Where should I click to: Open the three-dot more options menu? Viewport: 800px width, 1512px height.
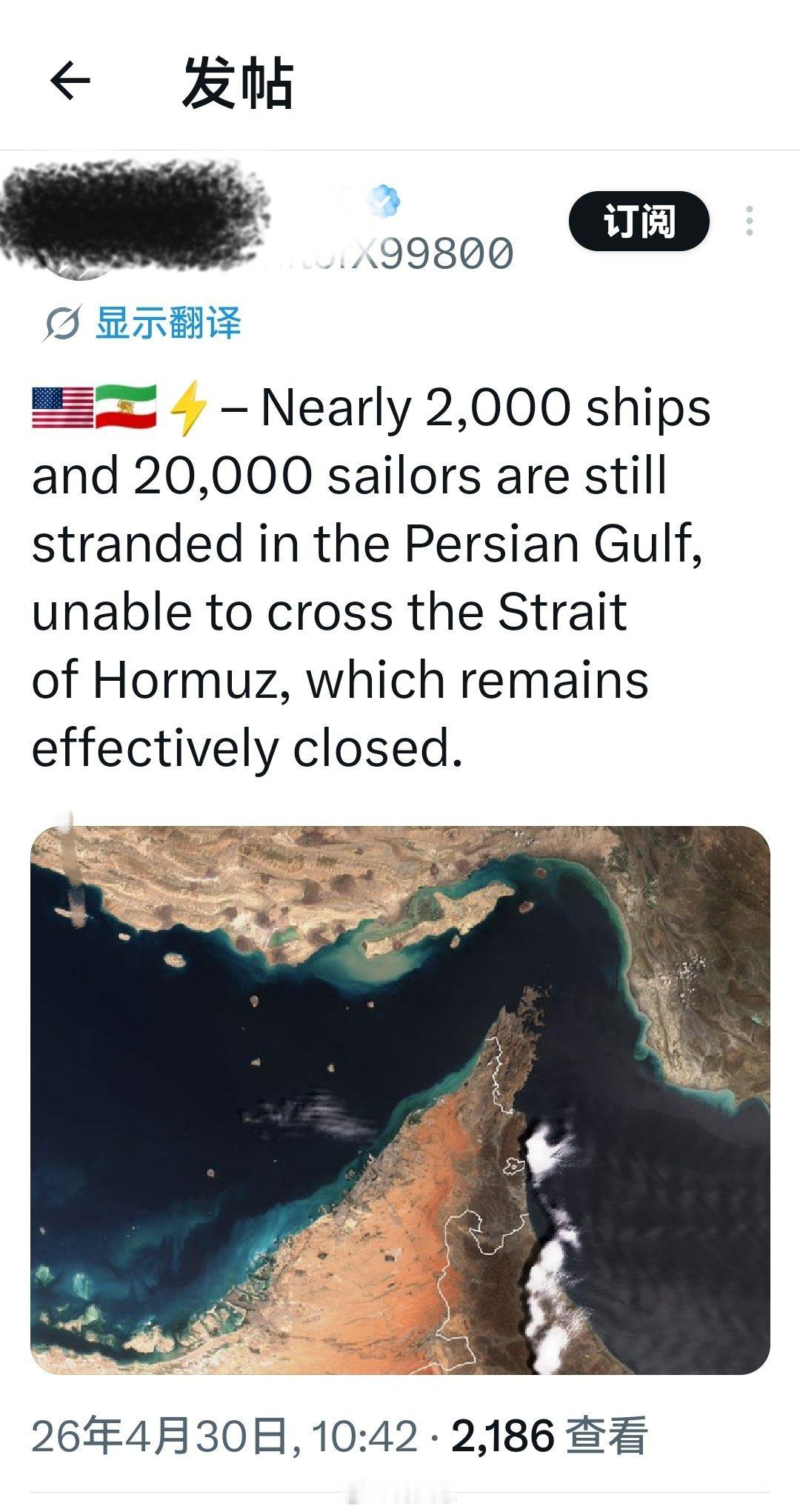click(750, 221)
